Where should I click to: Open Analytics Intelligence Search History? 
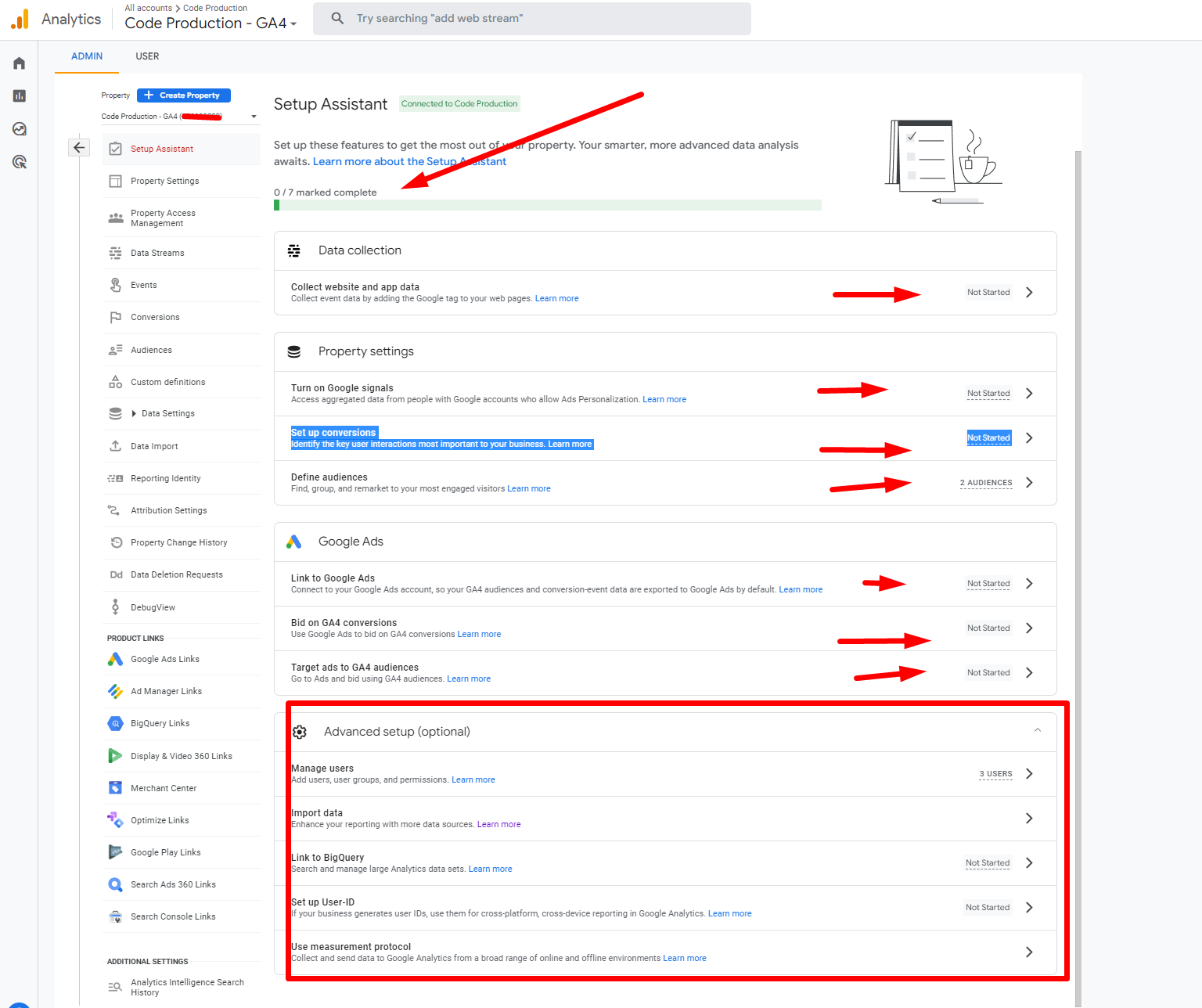[x=187, y=987]
